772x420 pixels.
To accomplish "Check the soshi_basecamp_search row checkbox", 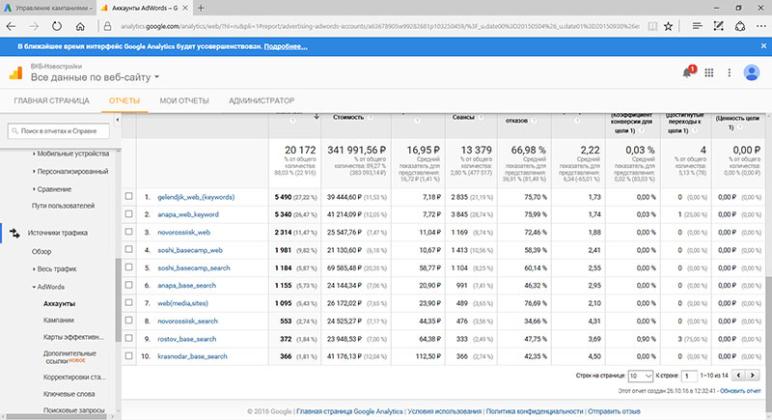I will click(129, 267).
